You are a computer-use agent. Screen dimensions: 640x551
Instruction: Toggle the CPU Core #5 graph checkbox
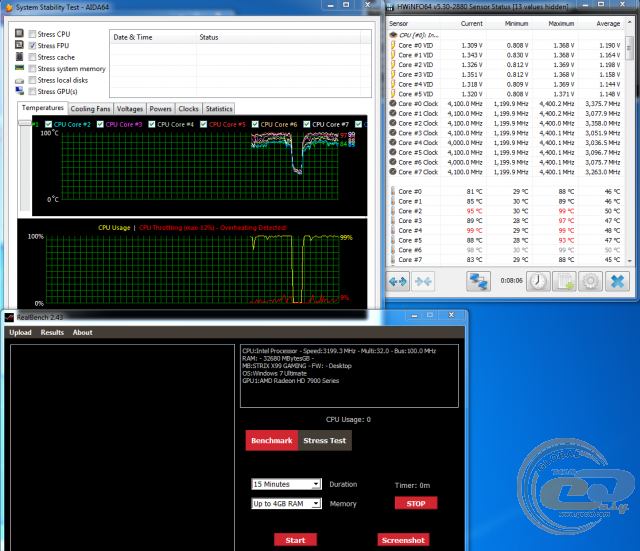tap(203, 124)
